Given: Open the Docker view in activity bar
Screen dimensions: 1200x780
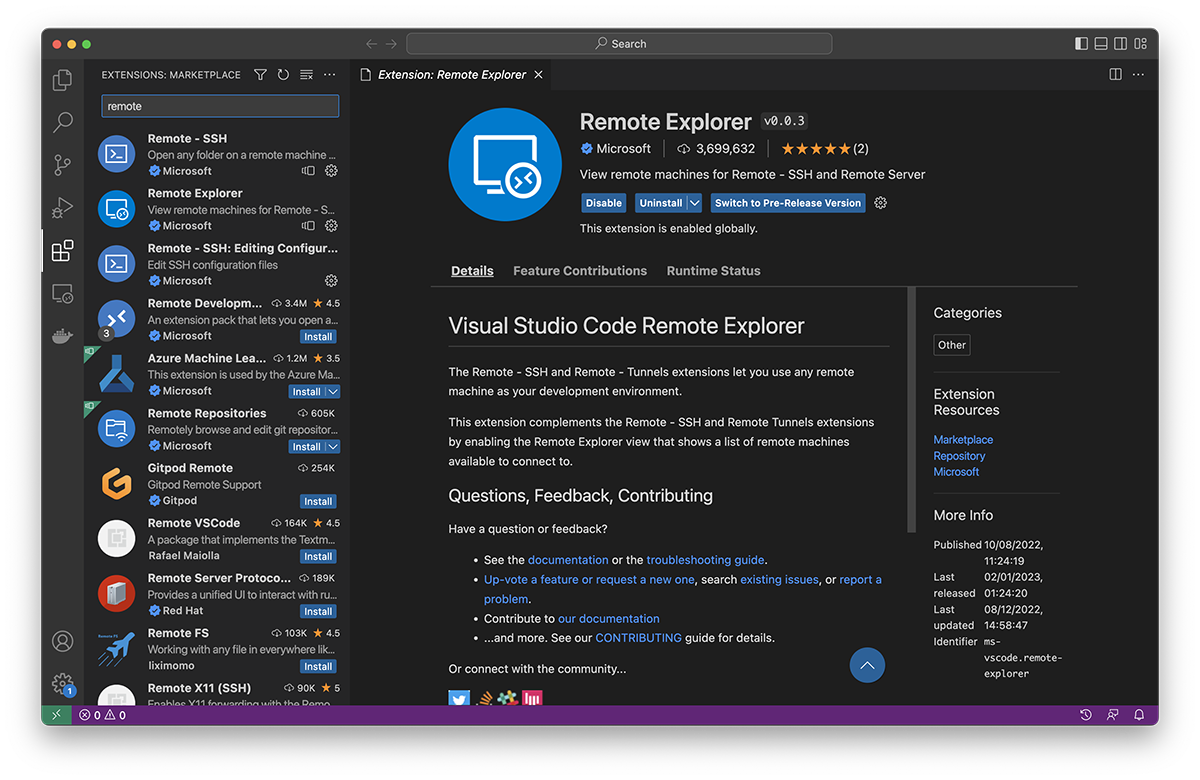Looking at the screenshot, I should pos(63,337).
